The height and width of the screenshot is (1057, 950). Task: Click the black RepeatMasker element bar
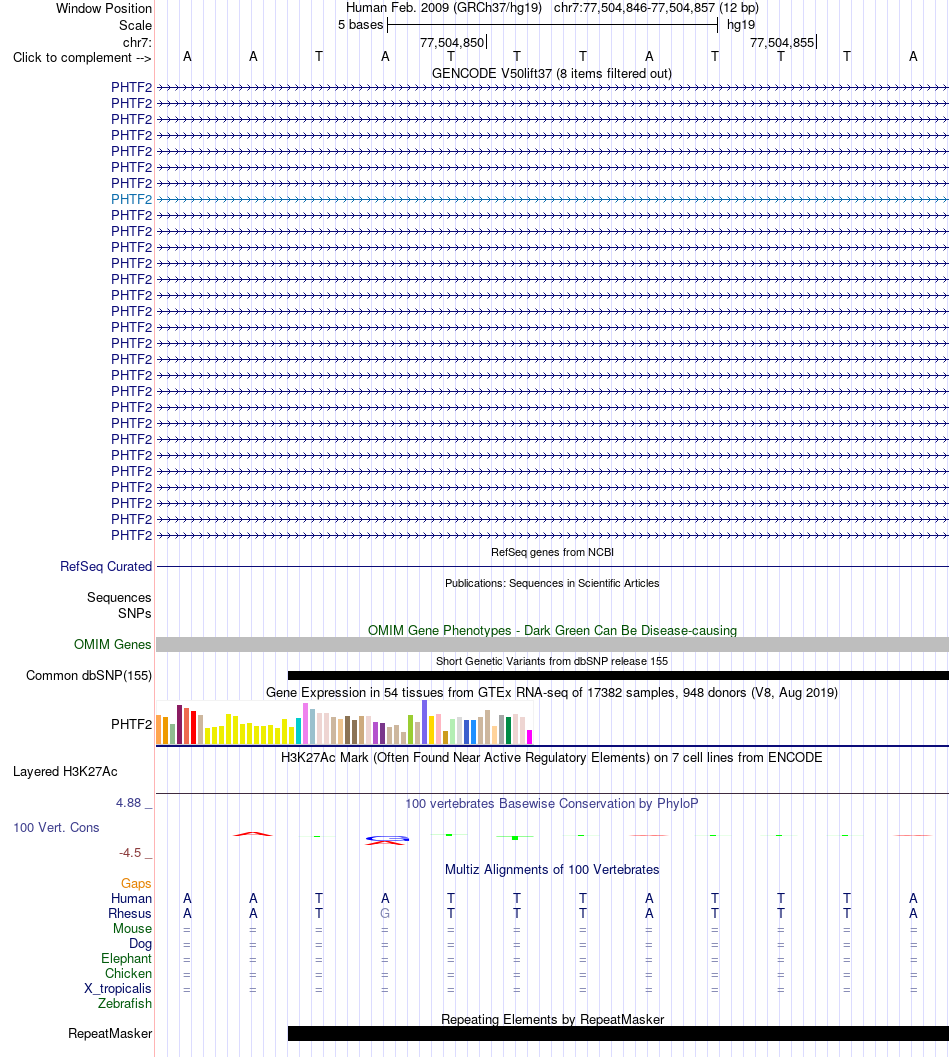click(x=618, y=1033)
